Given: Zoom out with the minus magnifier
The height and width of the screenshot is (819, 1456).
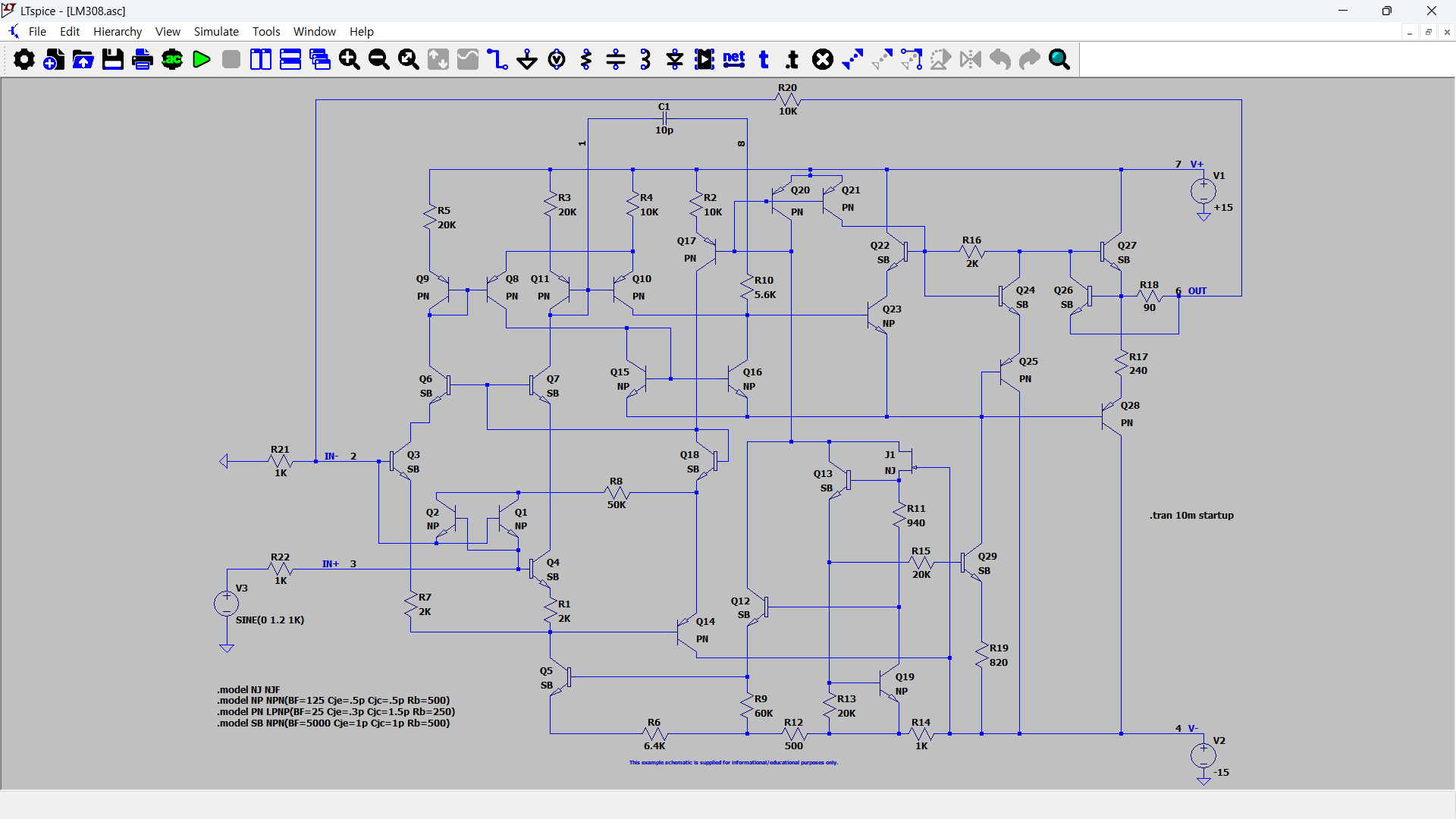Looking at the screenshot, I should [379, 59].
